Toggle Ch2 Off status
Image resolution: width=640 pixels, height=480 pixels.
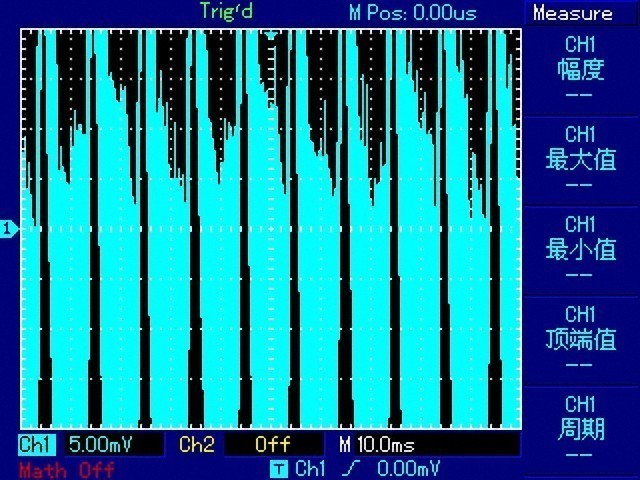273,444
